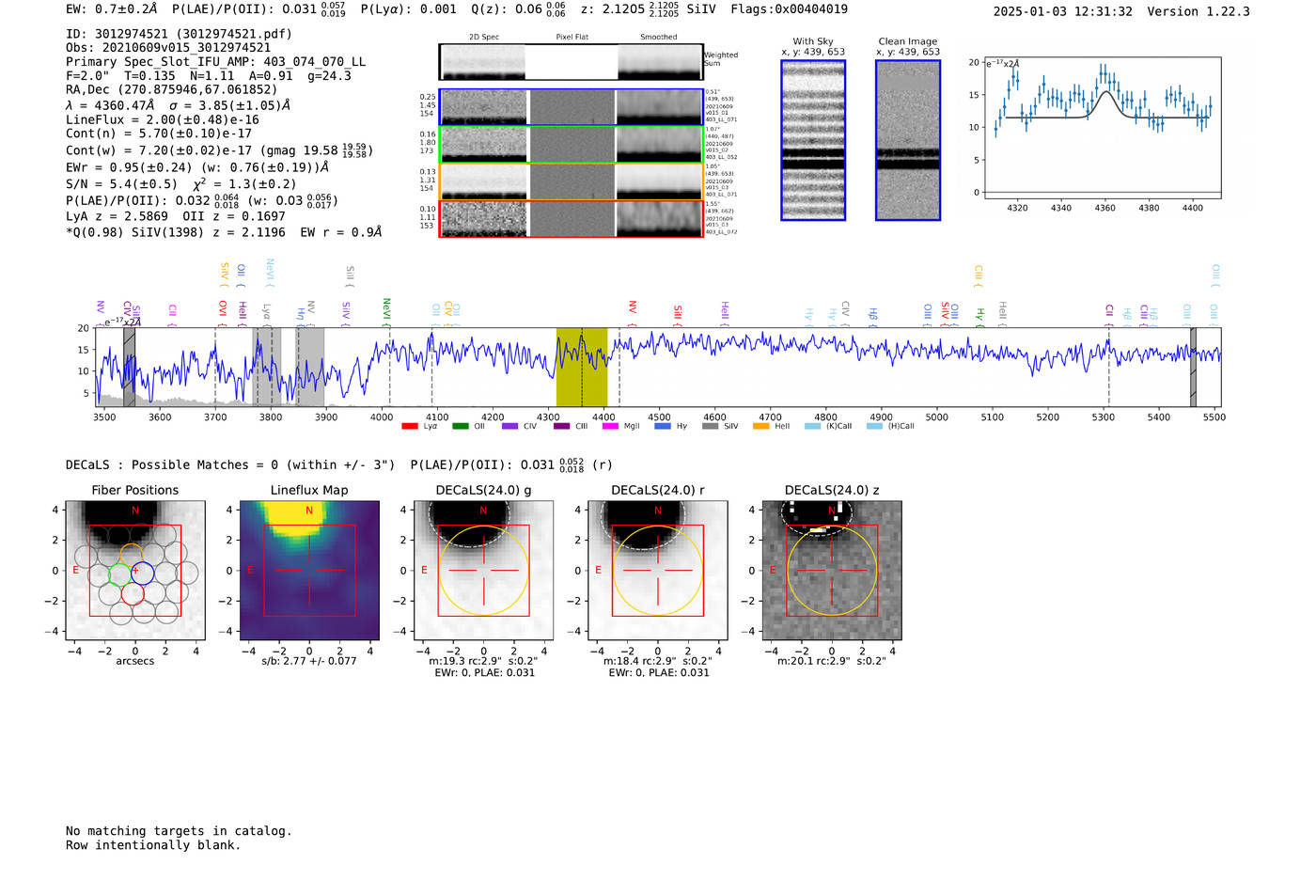
Task: Select the green-bordered 2D spectrum row
Action: pos(572,144)
